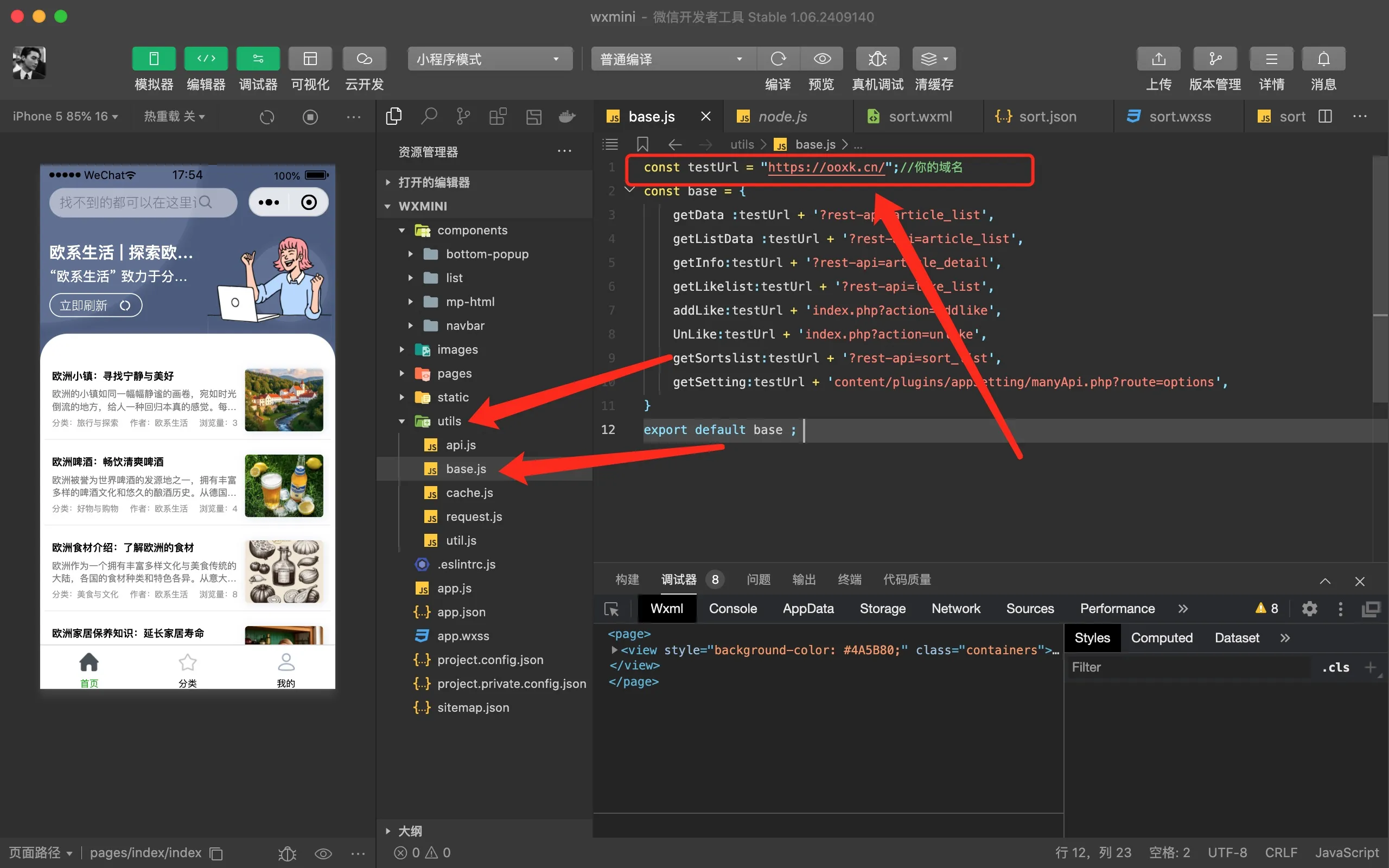
Task: Open the Network devtools tab
Action: (955, 609)
